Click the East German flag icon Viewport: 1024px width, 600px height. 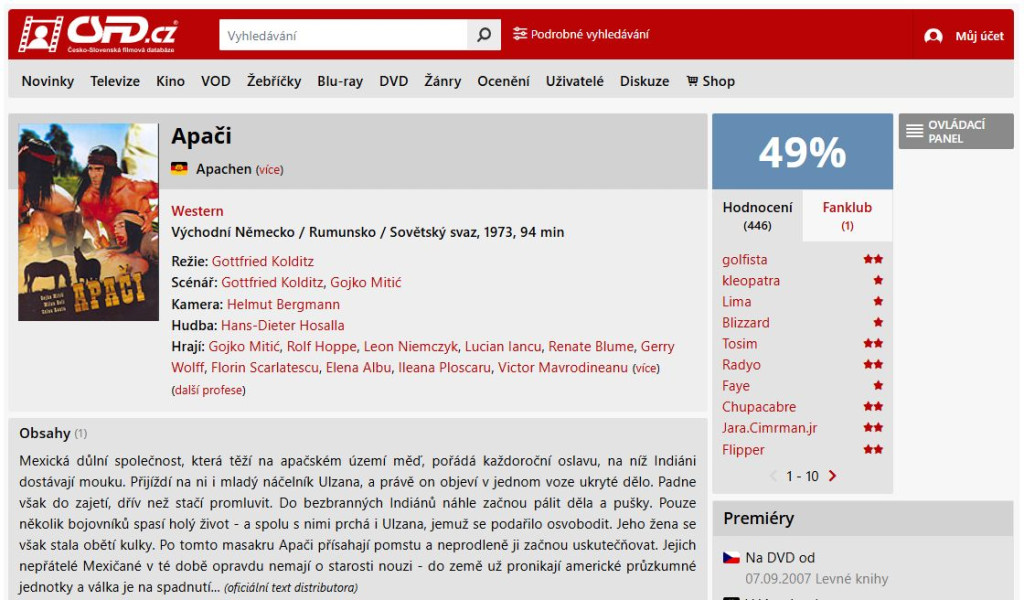click(179, 168)
